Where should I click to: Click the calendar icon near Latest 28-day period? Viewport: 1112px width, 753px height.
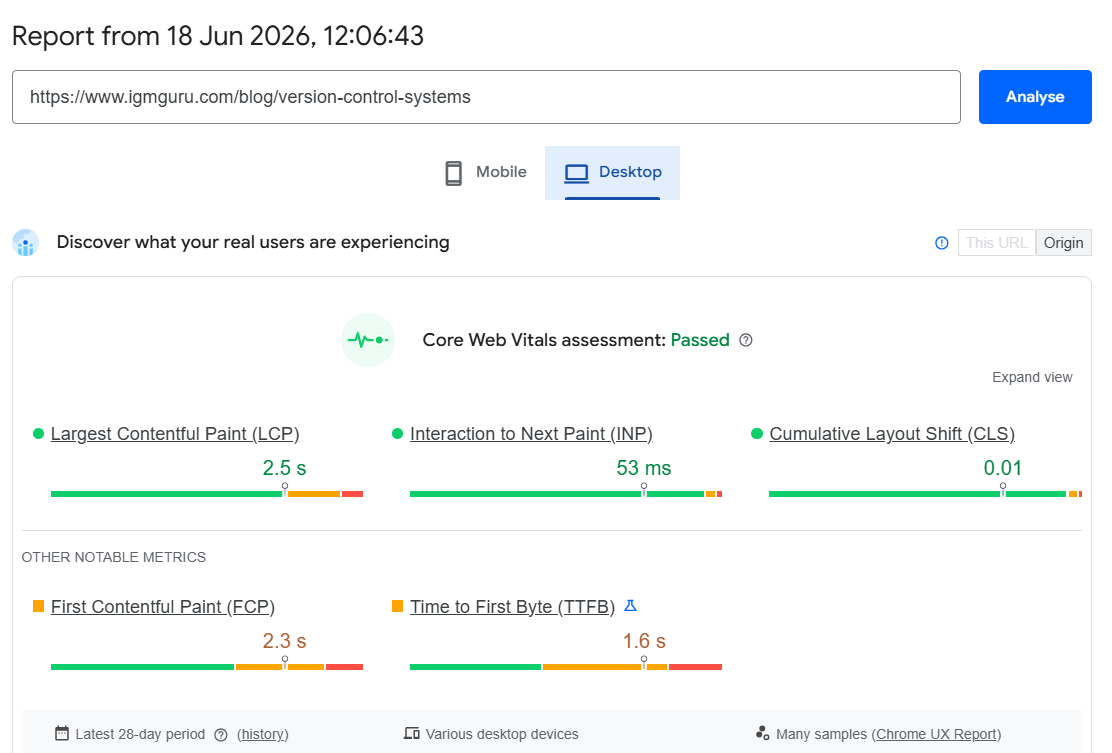click(62, 733)
